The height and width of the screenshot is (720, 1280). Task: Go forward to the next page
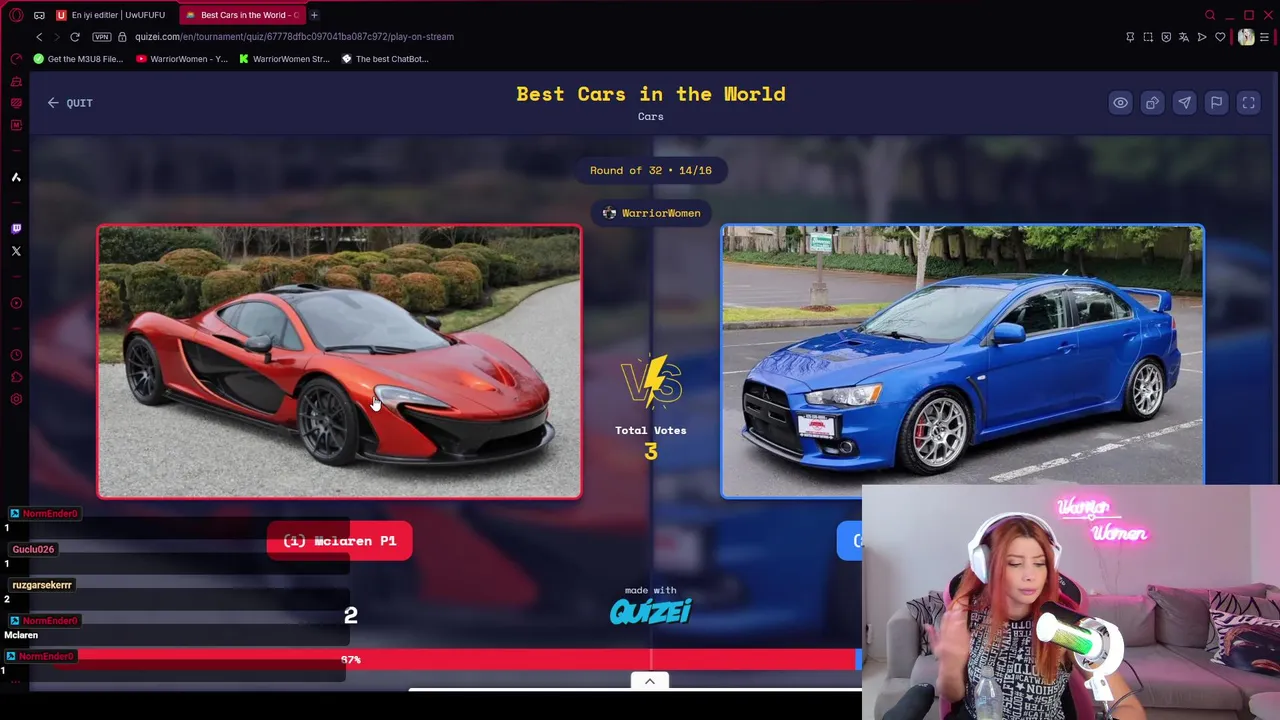click(57, 37)
